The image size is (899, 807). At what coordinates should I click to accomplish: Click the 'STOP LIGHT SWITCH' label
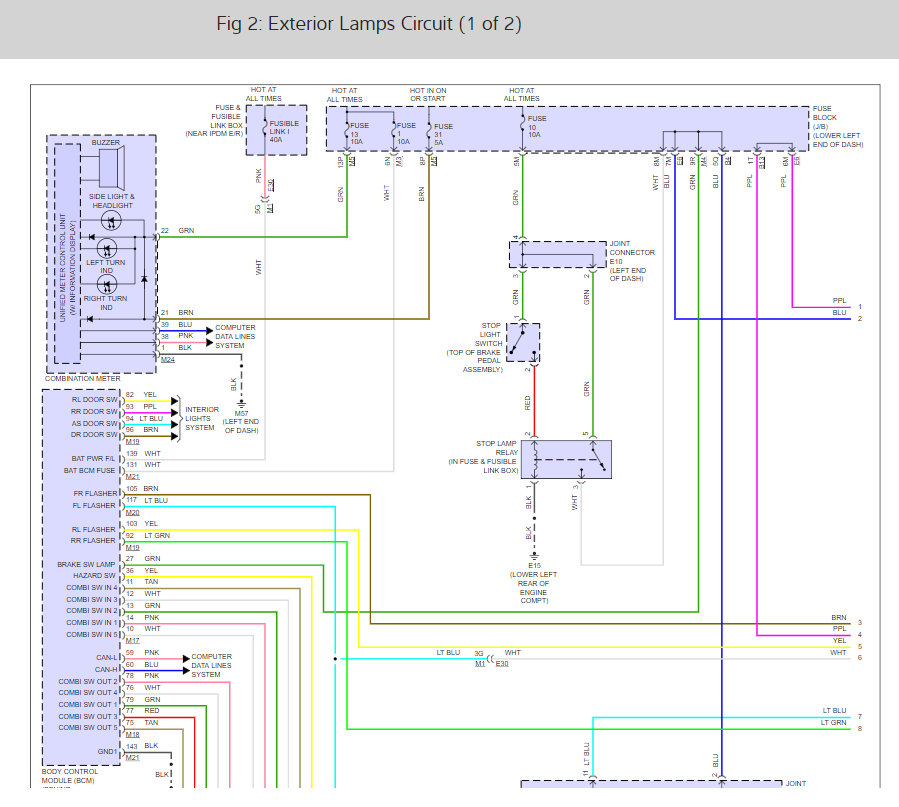(x=489, y=334)
